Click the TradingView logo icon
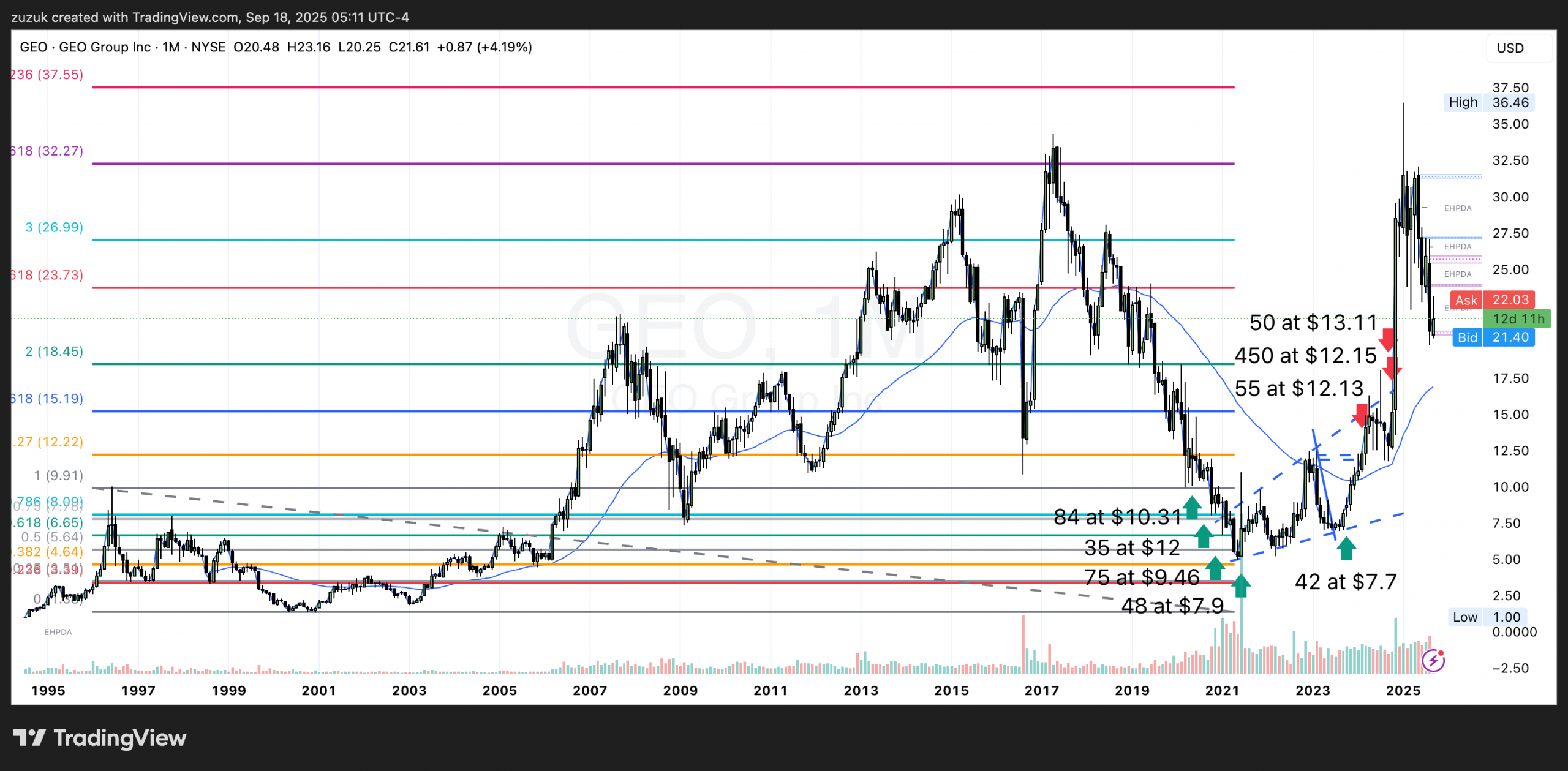1568x771 pixels. click(29, 737)
